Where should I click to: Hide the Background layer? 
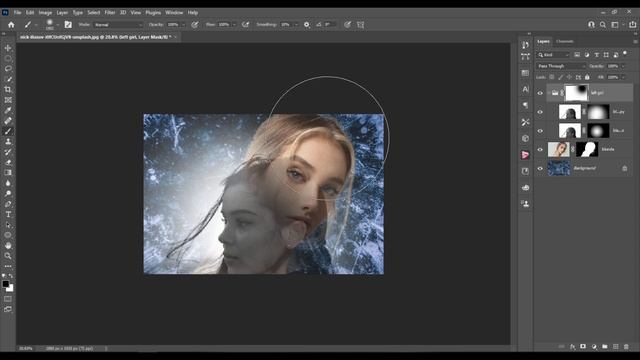pos(540,168)
